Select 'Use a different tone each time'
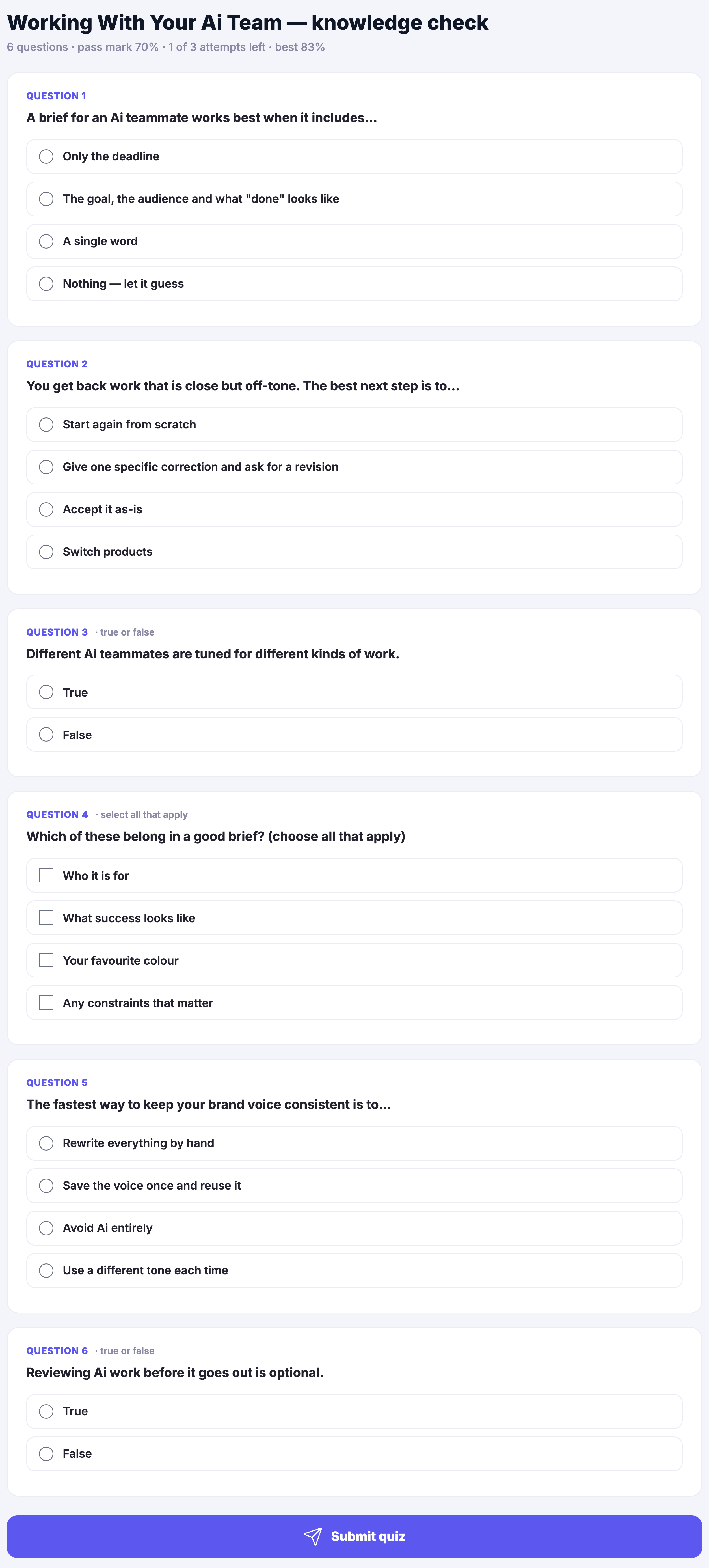This screenshot has width=709, height=1568. tap(354, 1270)
